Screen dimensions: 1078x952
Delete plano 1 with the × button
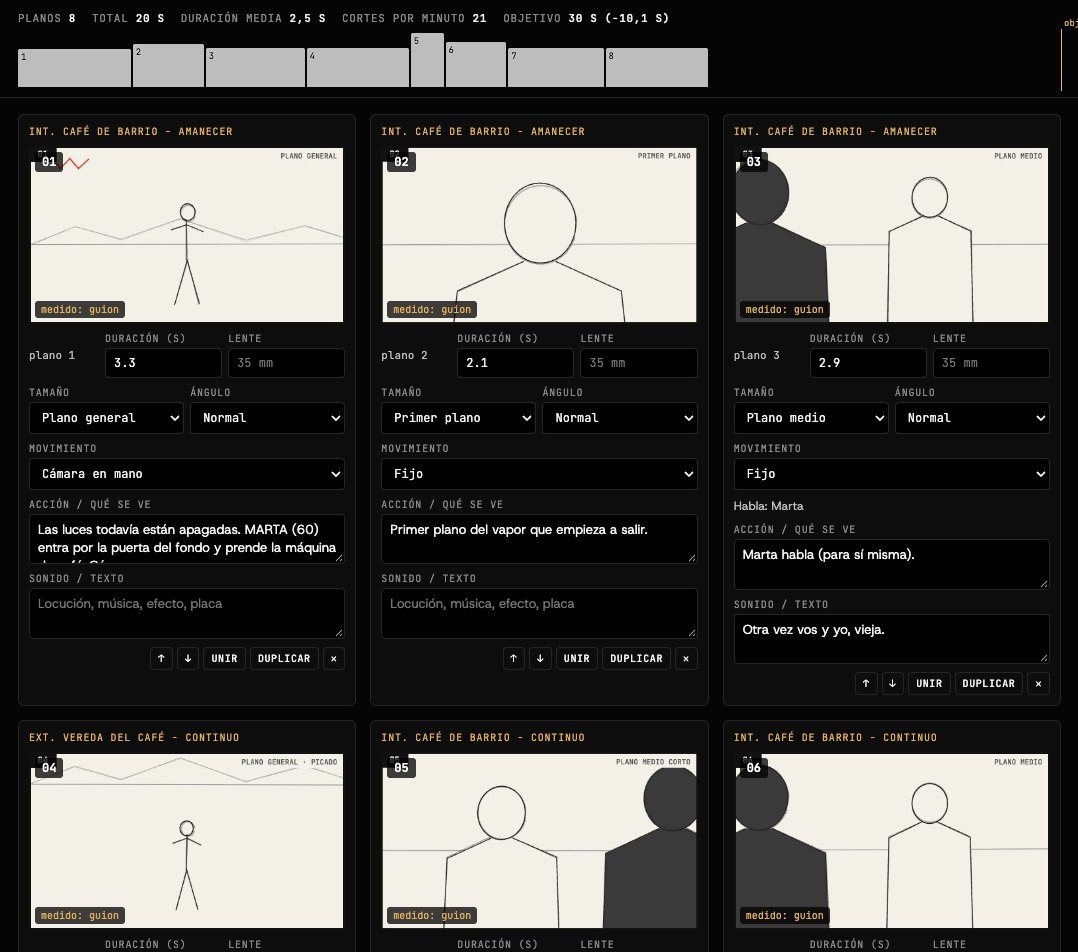(333, 658)
